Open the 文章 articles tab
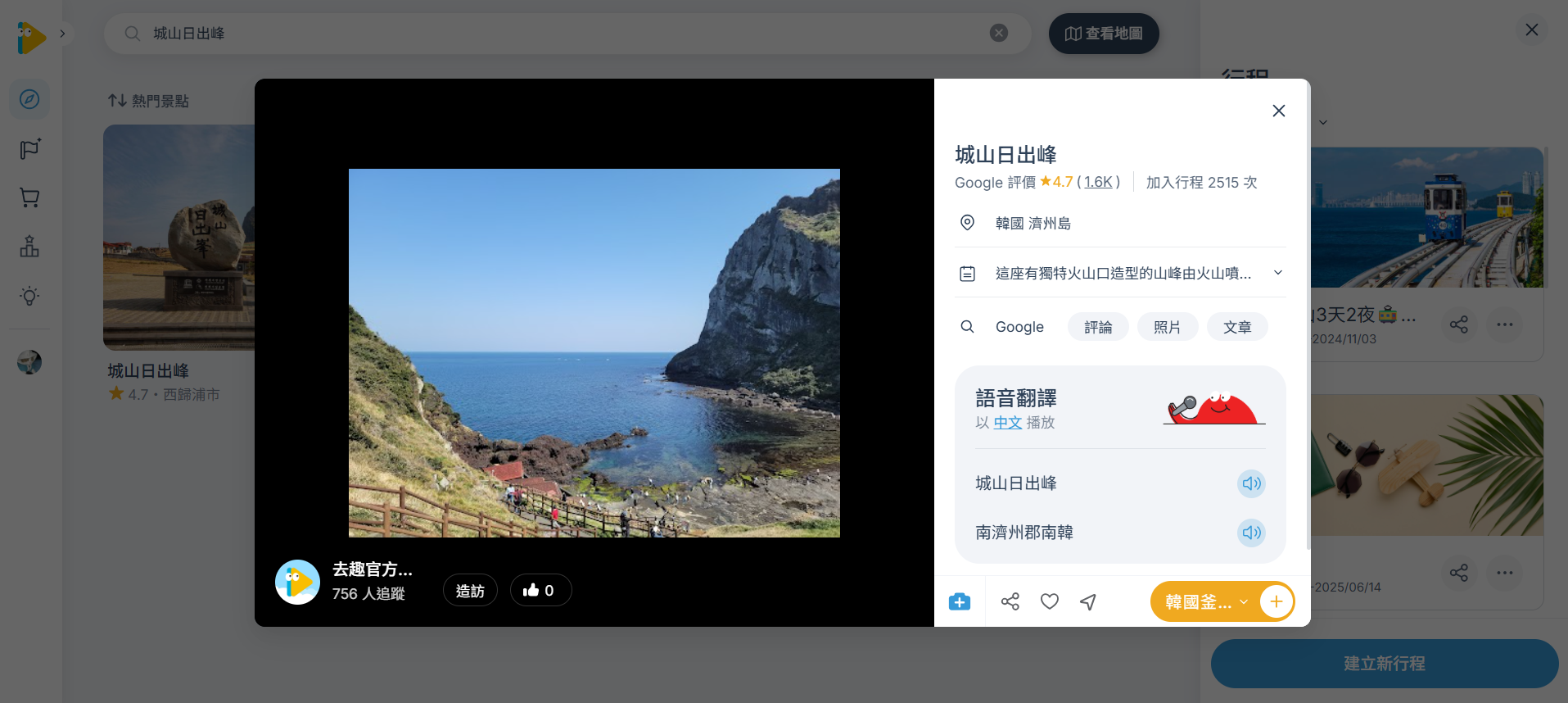Viewport: 1568px width, 703px height. point(1237,327)
